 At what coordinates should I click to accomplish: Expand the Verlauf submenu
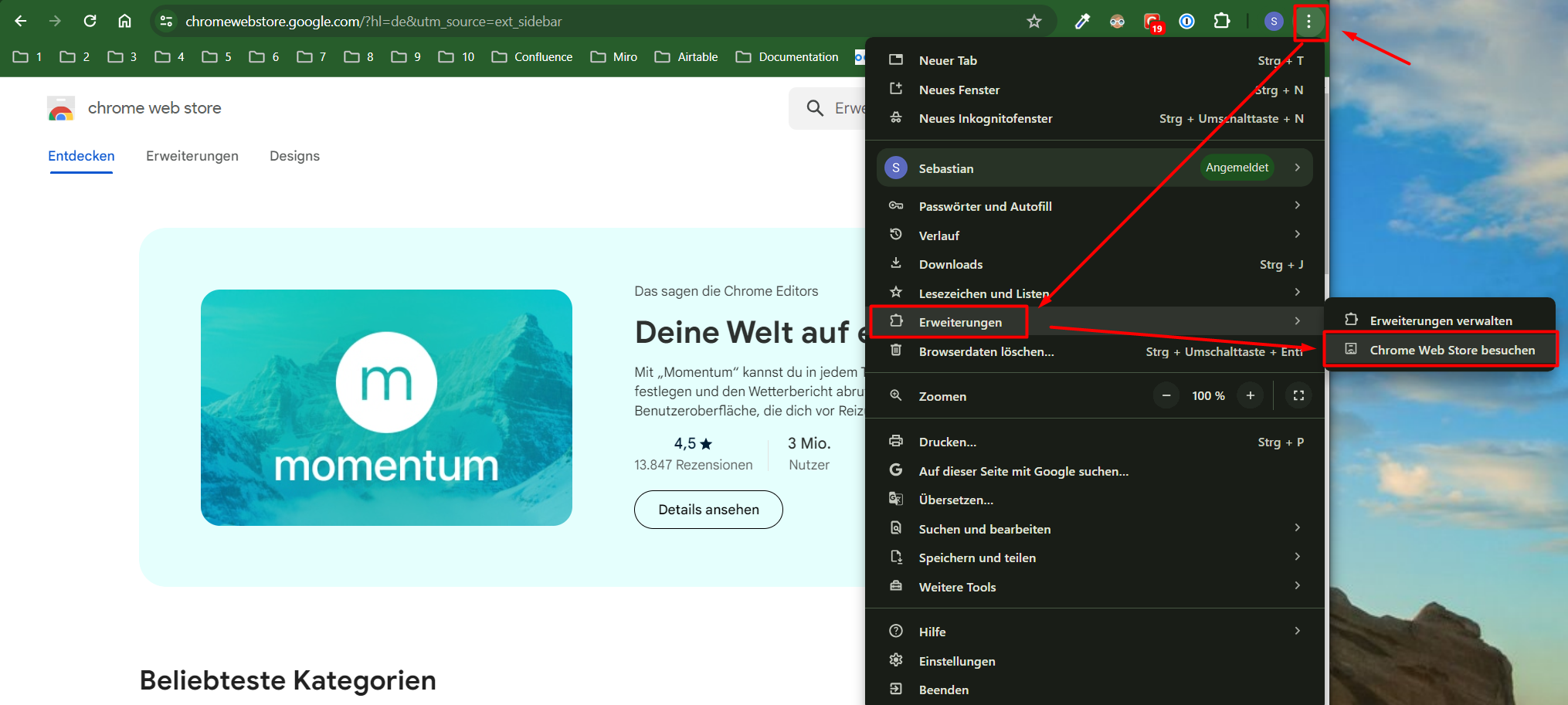(1095, 236)
